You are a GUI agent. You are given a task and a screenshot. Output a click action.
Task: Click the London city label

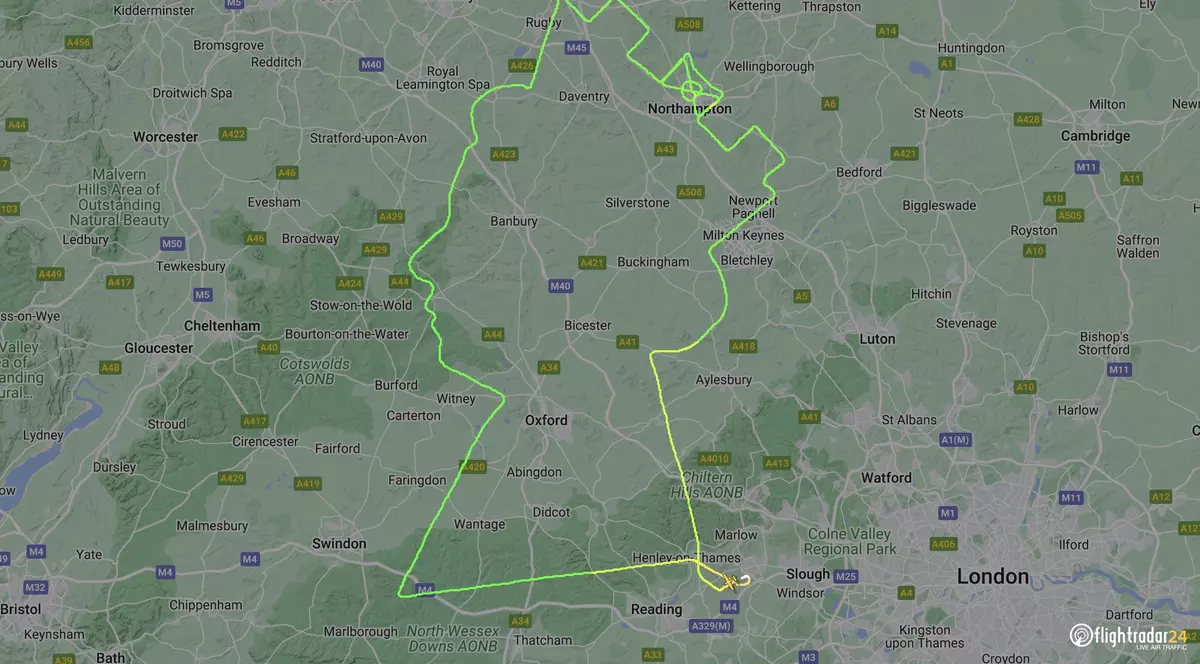993,576
